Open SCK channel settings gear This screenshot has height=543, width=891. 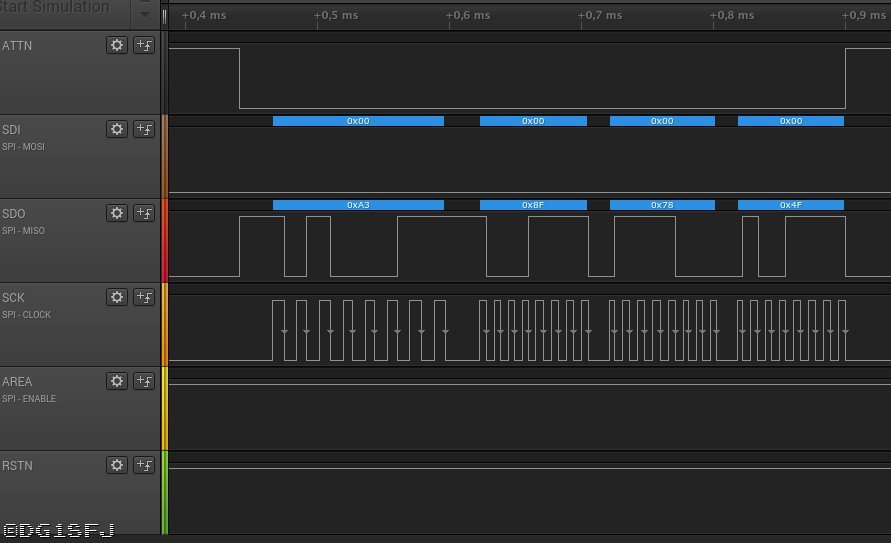point(117,297)
